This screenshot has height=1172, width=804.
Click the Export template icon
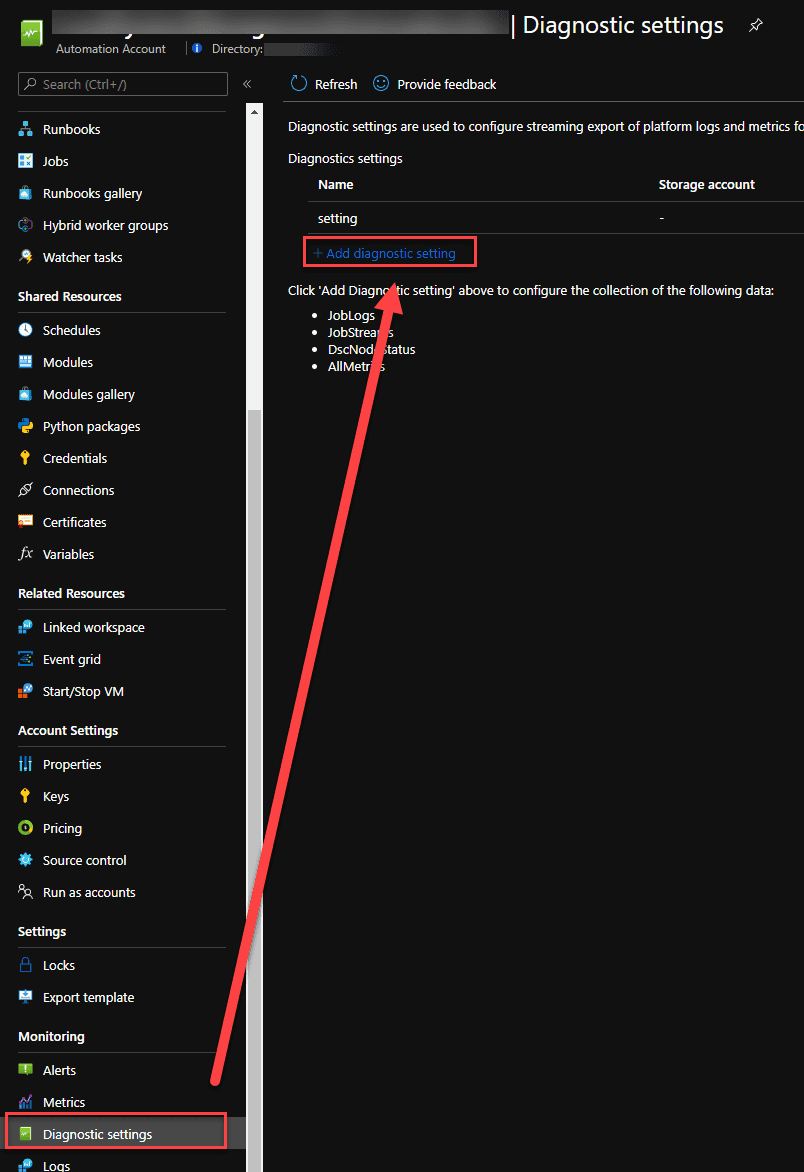25,997
